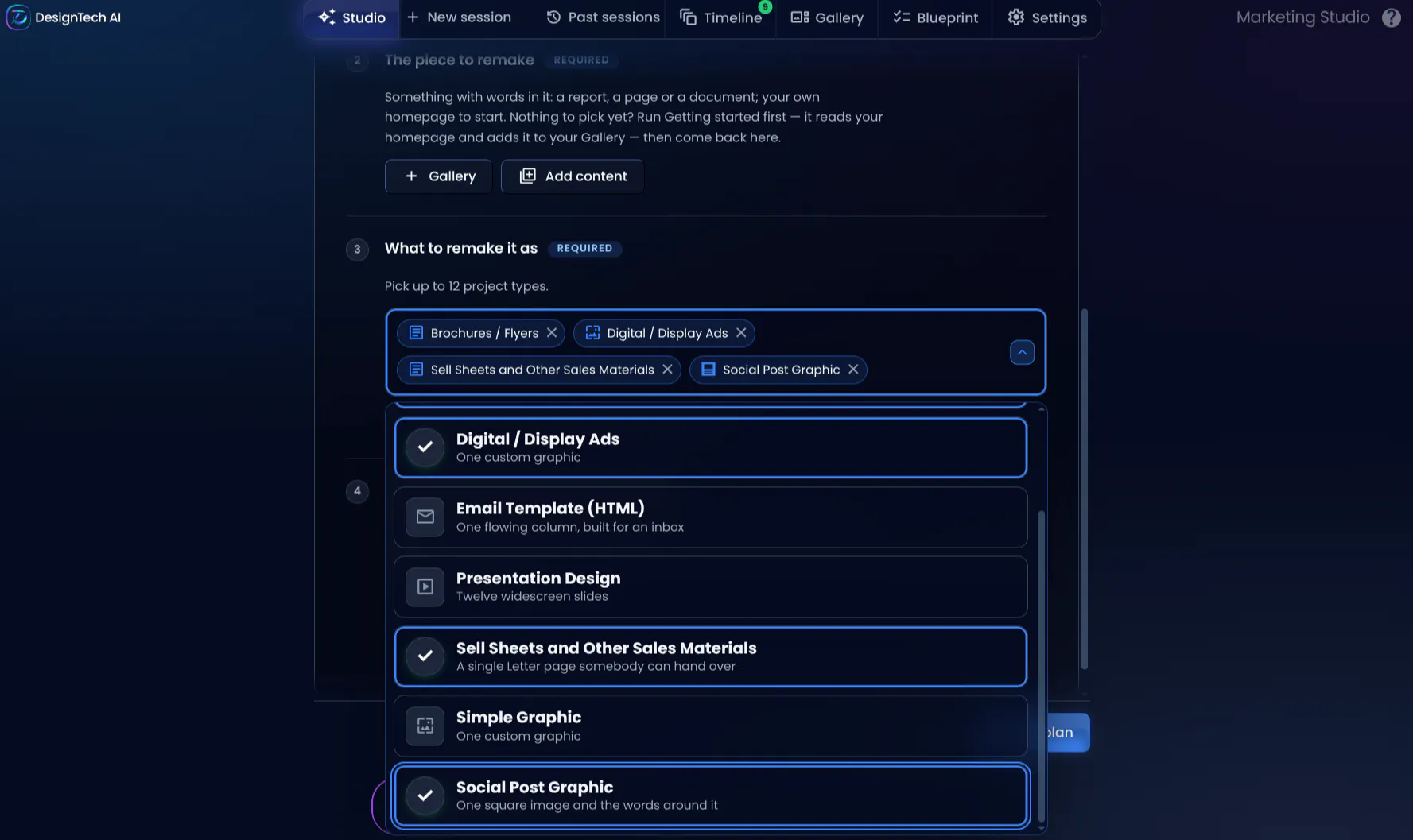1413x840 pixels.
Task: Click the Digital / Display Ads checkmark circle
Action: tap(425, 447)
